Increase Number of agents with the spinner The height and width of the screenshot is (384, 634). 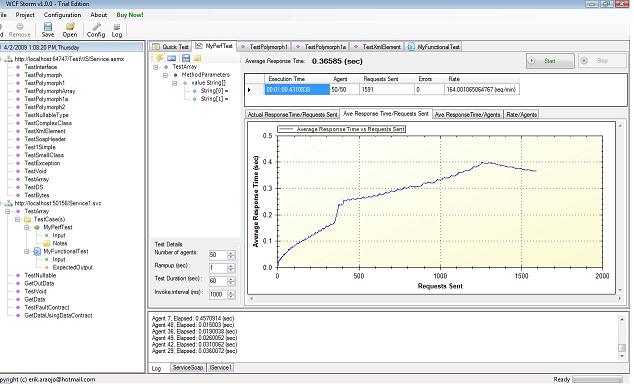(x=231, y=253)
